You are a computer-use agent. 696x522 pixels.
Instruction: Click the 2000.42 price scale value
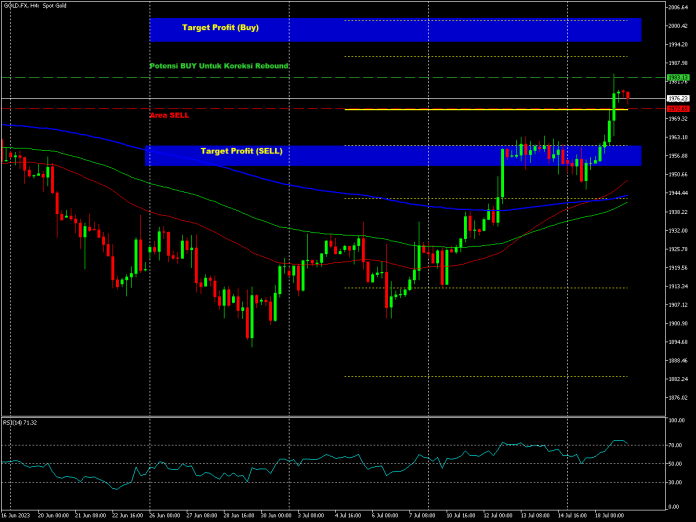(x=678, y=26)
